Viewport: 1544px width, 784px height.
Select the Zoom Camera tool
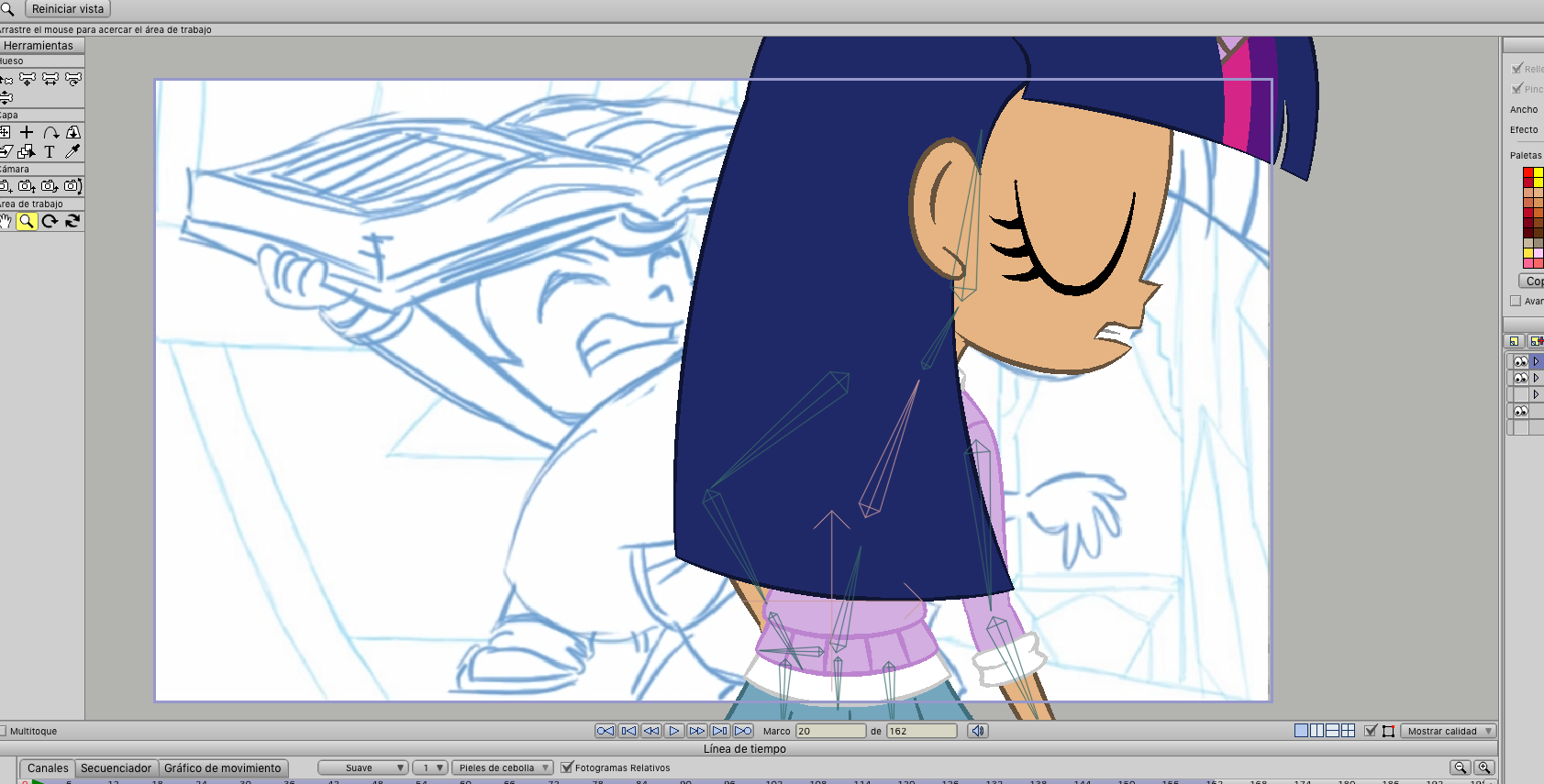point(27,186)
